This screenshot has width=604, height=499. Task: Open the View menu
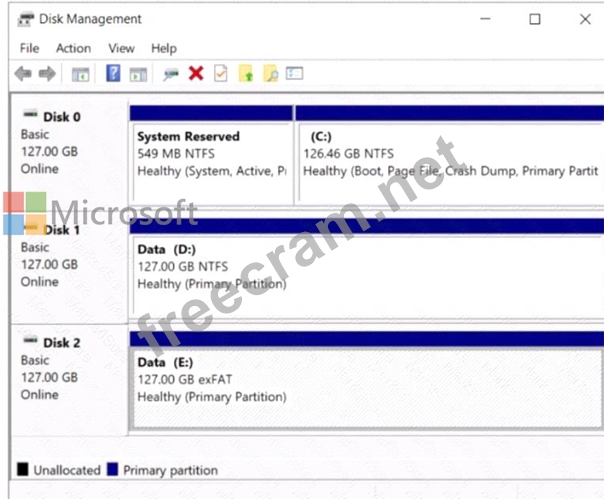[x=121, y=48]
